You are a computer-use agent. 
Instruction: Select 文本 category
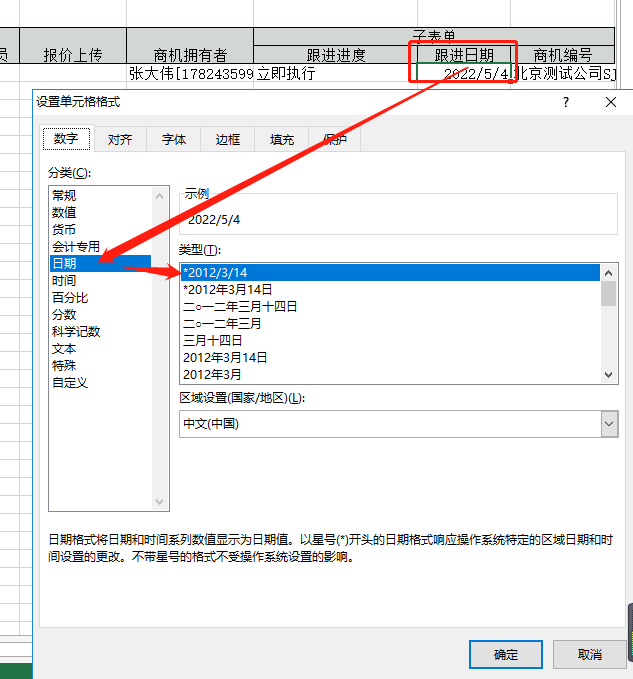pyautogui.click(x=100, y=349)
